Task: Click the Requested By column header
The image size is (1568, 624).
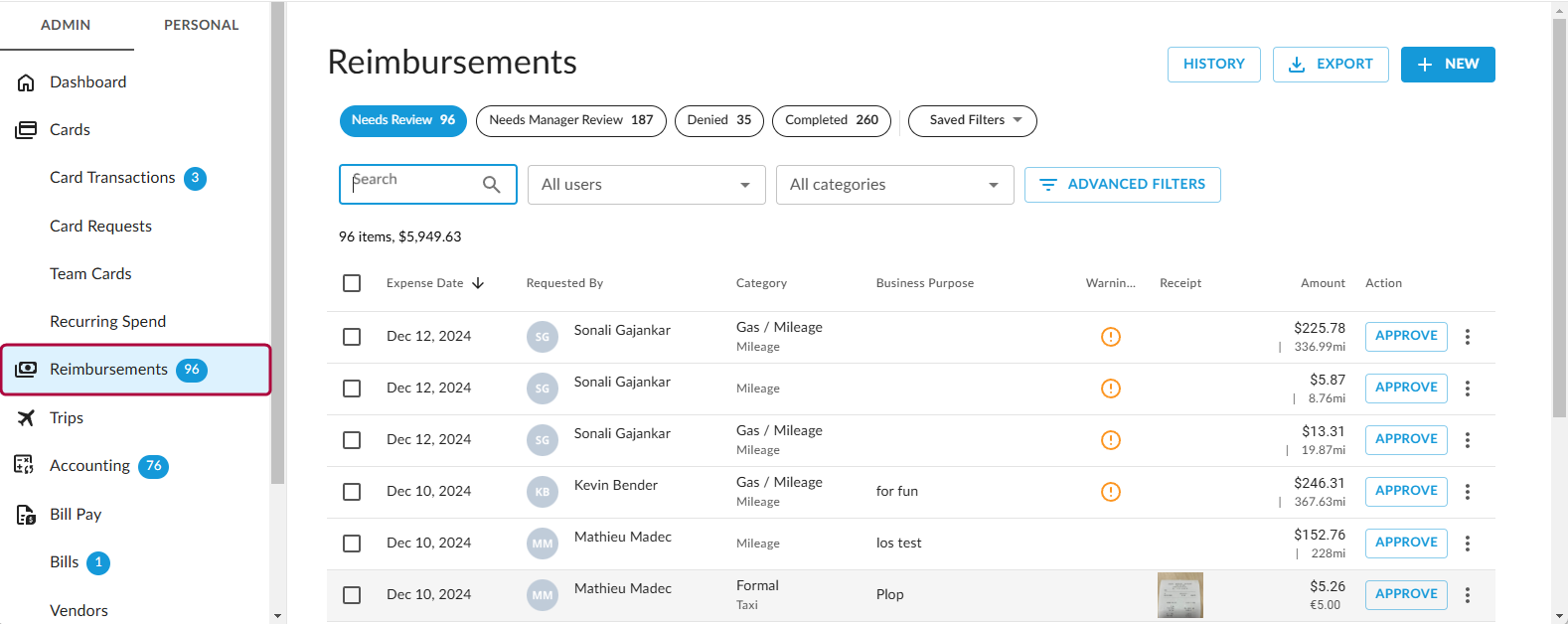Action: pos(564,283)
